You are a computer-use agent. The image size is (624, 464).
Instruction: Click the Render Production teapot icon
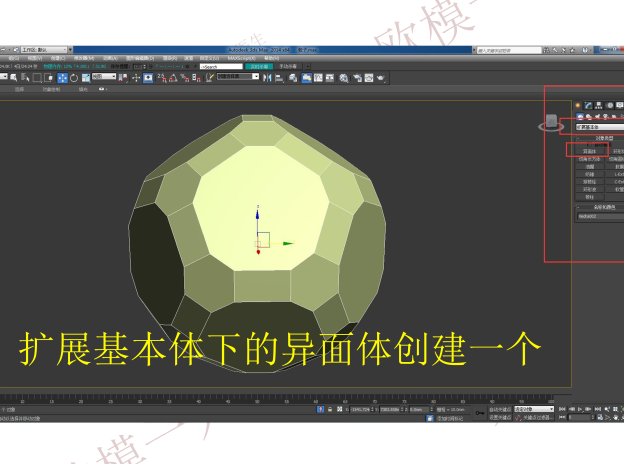[381, 78]
